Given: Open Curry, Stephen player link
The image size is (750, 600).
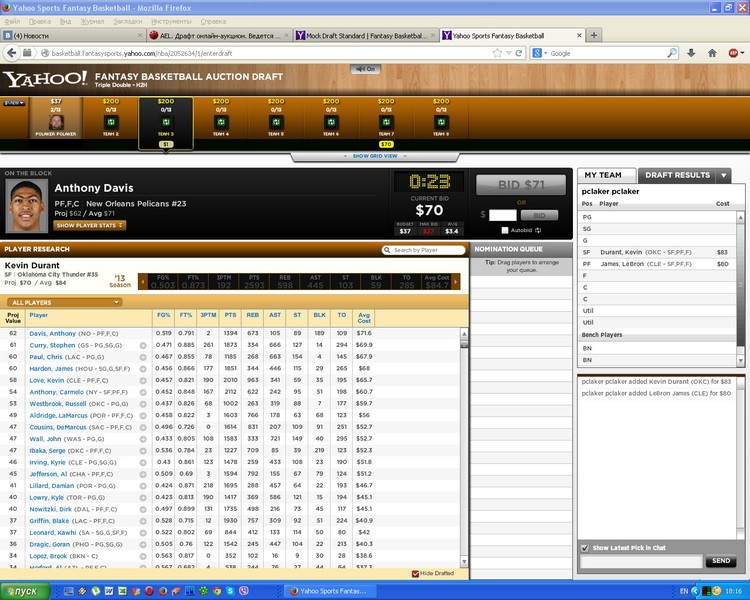Looking at the screenshot, I should (x=52, y=345).
